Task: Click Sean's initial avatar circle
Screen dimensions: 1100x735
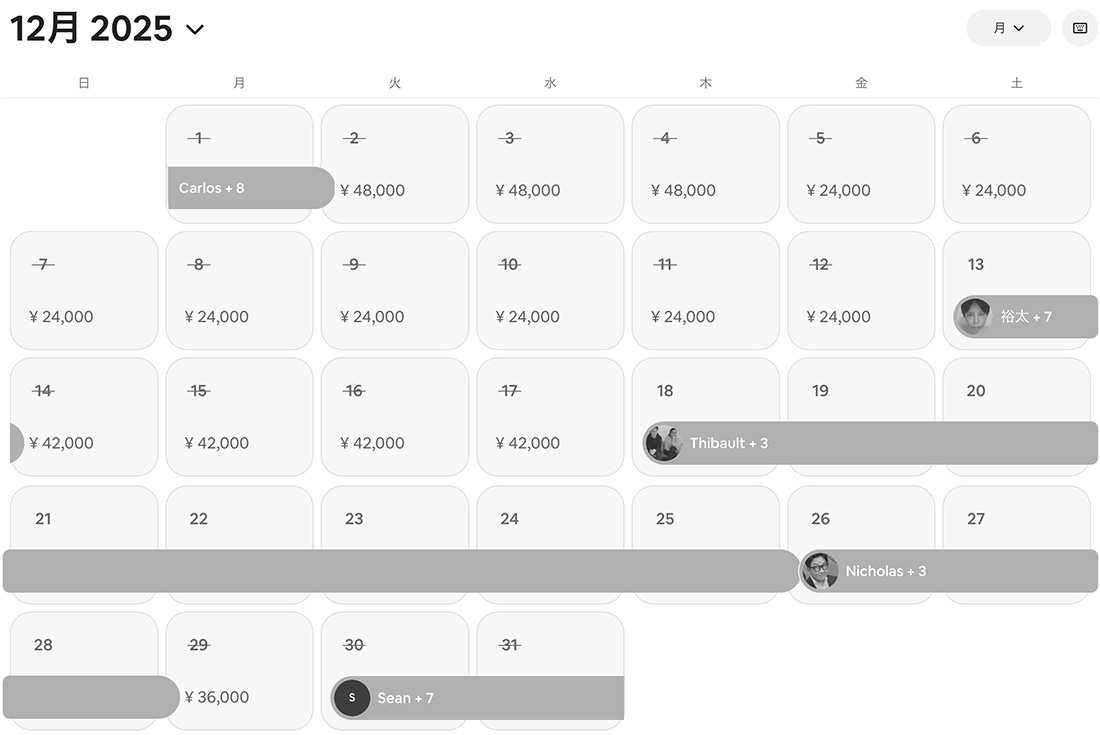Action: [x=352, y=698]
